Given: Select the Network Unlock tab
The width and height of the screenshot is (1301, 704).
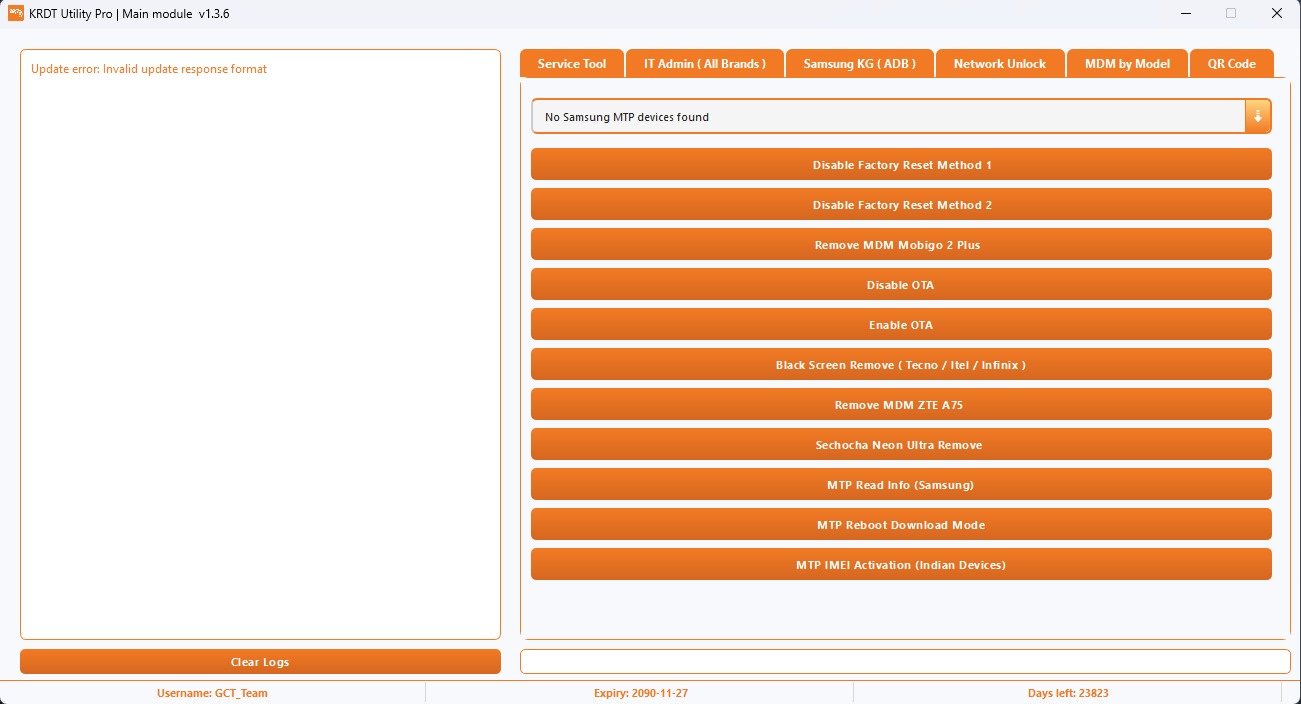Looking at the screenshot, I should click(x=999, y=63).
